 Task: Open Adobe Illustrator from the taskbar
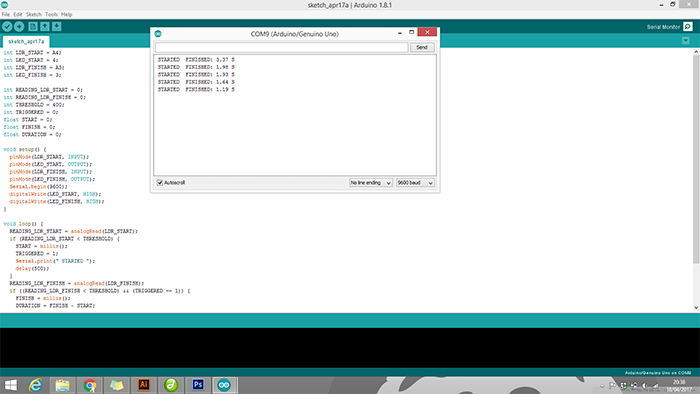(144, 385)
